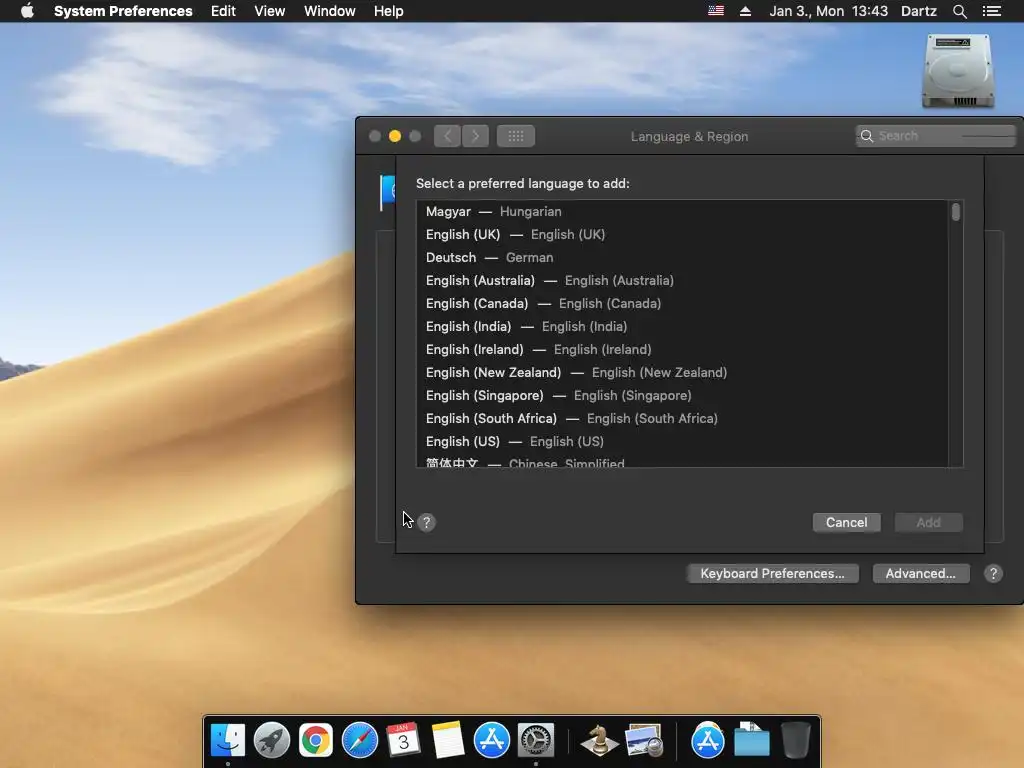
Task: Launch Chess from the Dock
Action: [x=599, y=740]
